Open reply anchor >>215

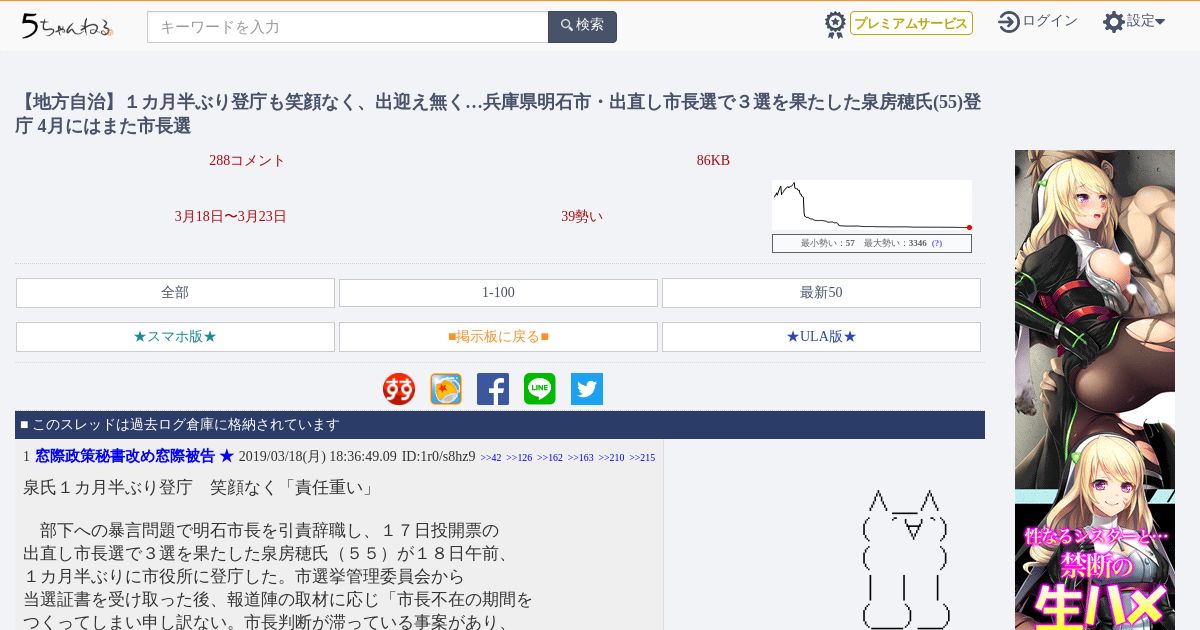pyautogui.click(x=642, y=458)
